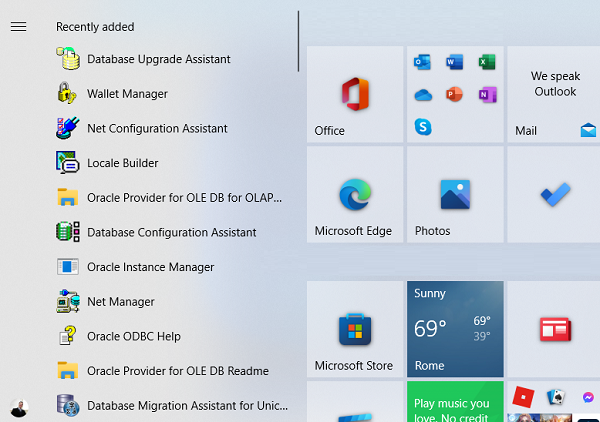Click Database Migration Assistant for Unicode icon
Image resolution: width=600 pixels, height=422 pixels.
pos(68,405)
